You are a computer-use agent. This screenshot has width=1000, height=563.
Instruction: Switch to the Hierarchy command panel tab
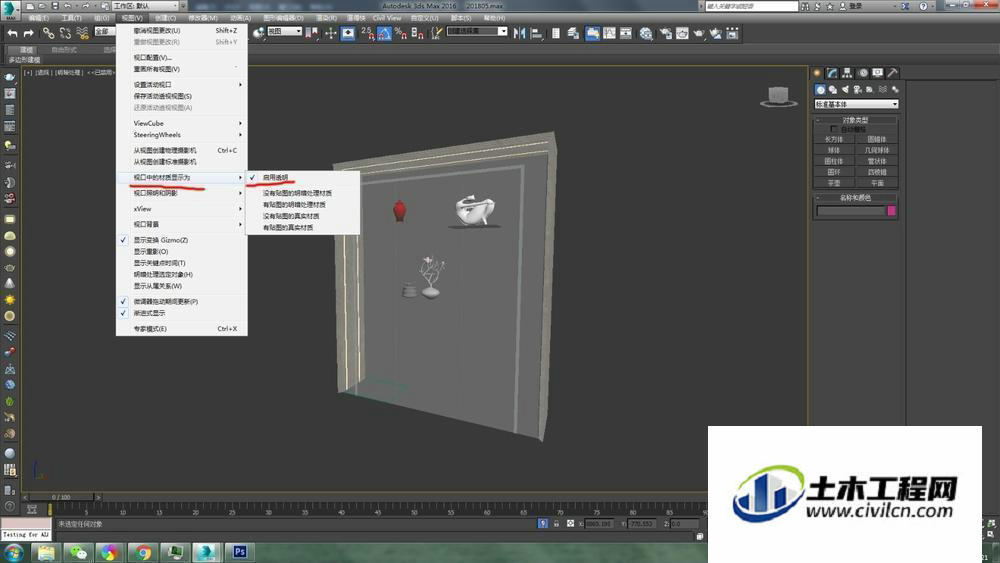click(848, 73)
